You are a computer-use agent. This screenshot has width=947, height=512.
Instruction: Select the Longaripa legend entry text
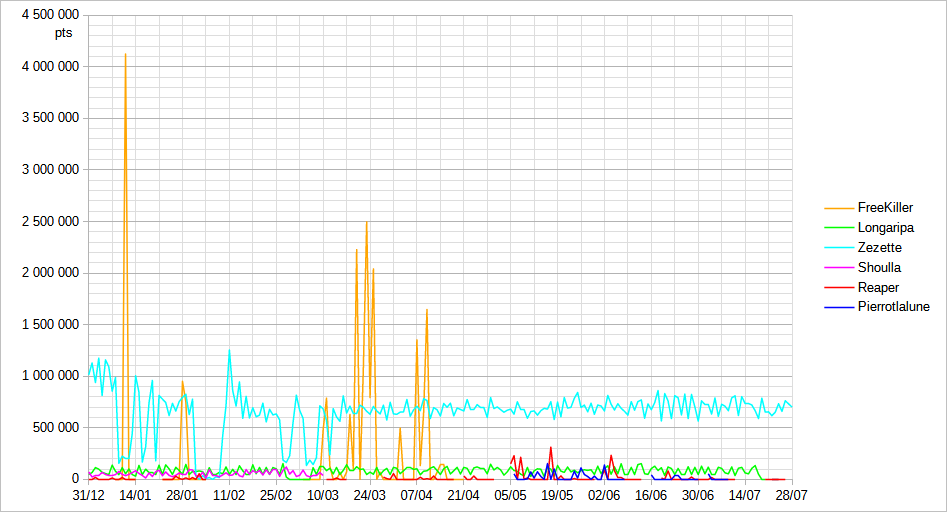pyautogui.click(x=885, y=228)
